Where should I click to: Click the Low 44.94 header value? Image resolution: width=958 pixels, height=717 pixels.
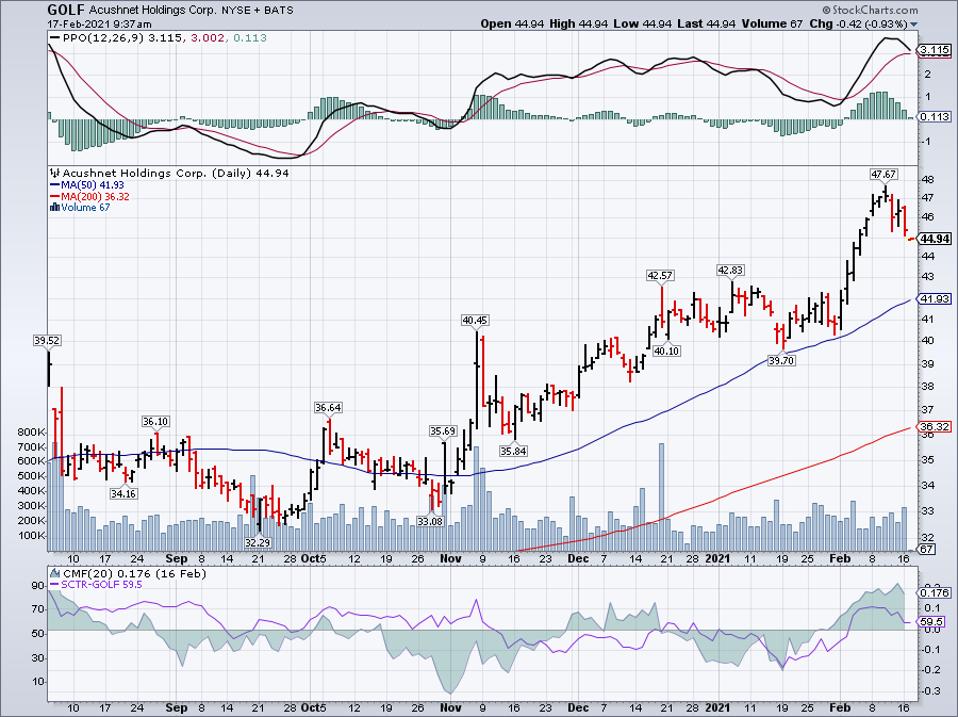point(640,24)
